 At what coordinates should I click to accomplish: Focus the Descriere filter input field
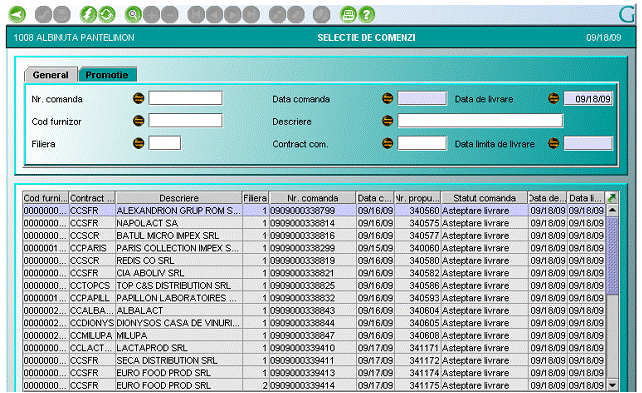pyautogui.click(x=480, y=121)
